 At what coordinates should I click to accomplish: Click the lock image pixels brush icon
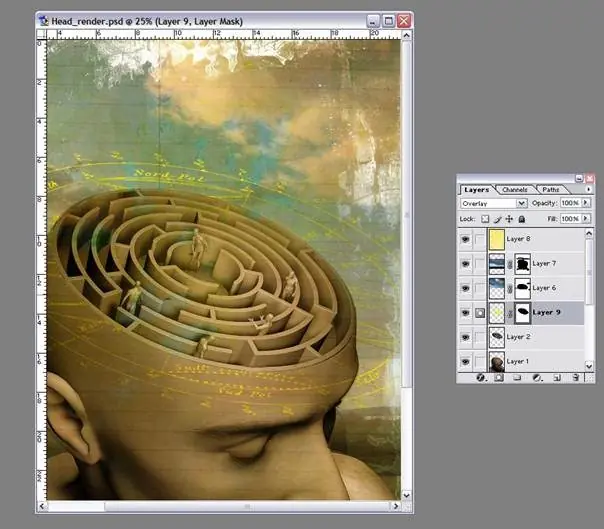tap(497, 218)
